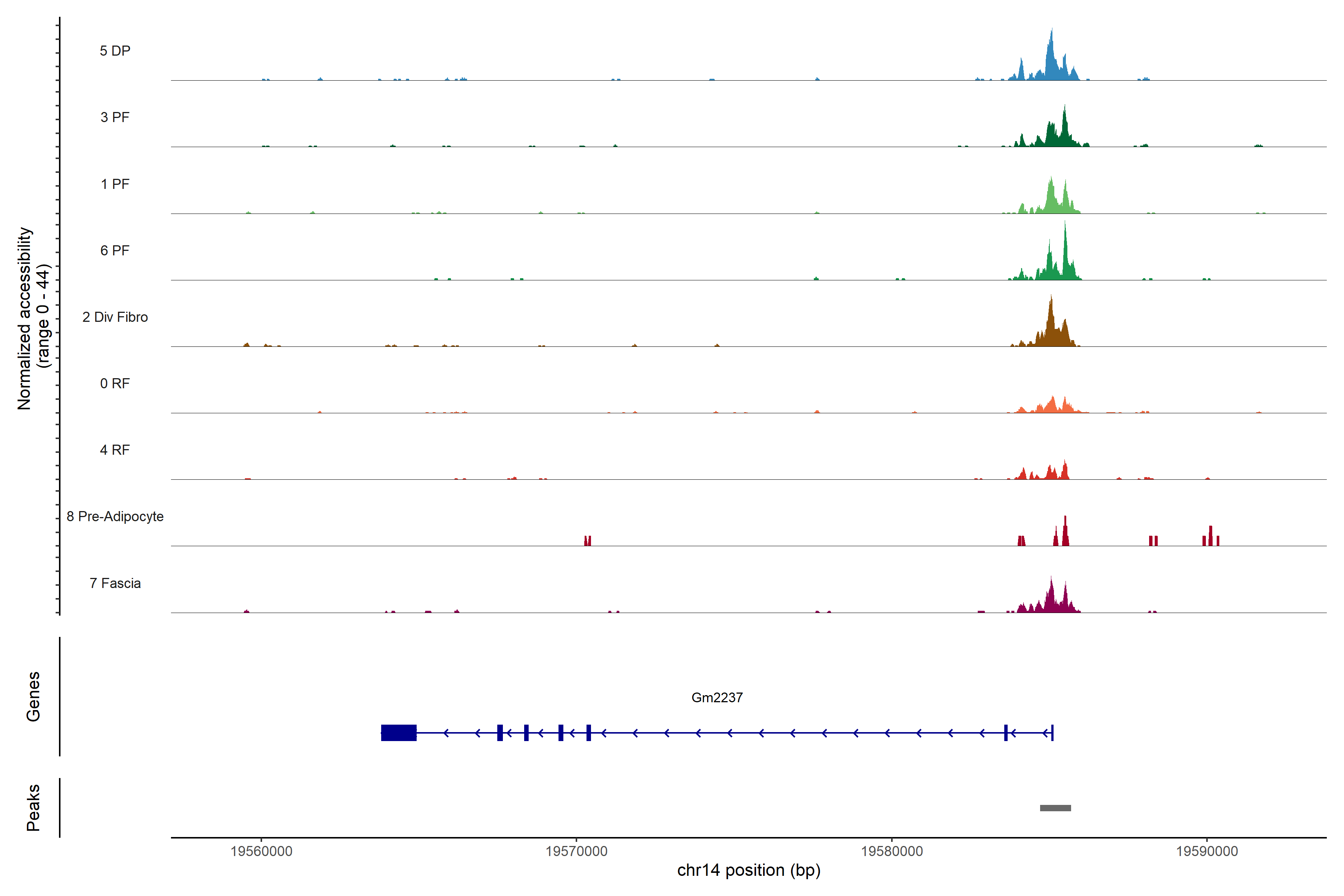Click the 19570000 axis tick label
The width and height of the screenshot is (1344, 896).
pos(576,851)
